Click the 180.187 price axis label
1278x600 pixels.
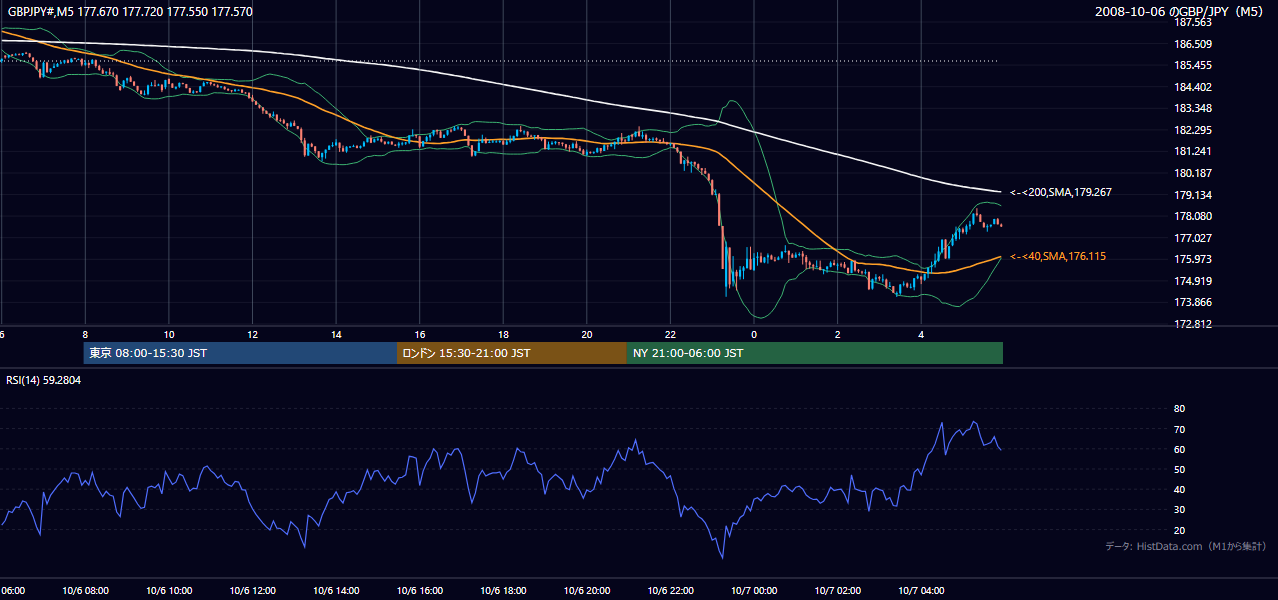[x=1192, y=173]
